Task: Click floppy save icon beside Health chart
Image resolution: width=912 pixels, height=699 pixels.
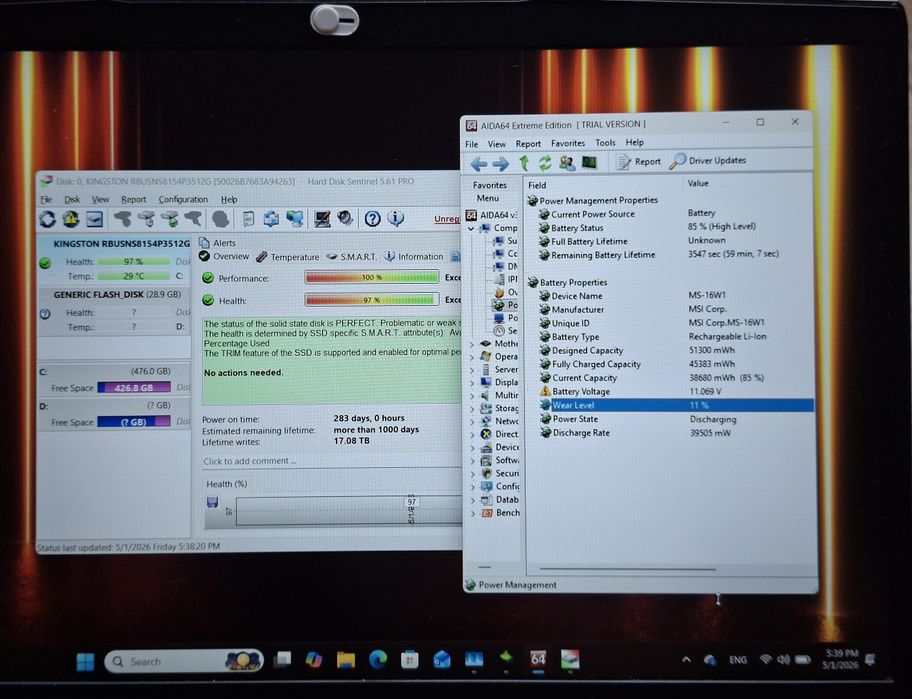Action: (x=212, y=502)
